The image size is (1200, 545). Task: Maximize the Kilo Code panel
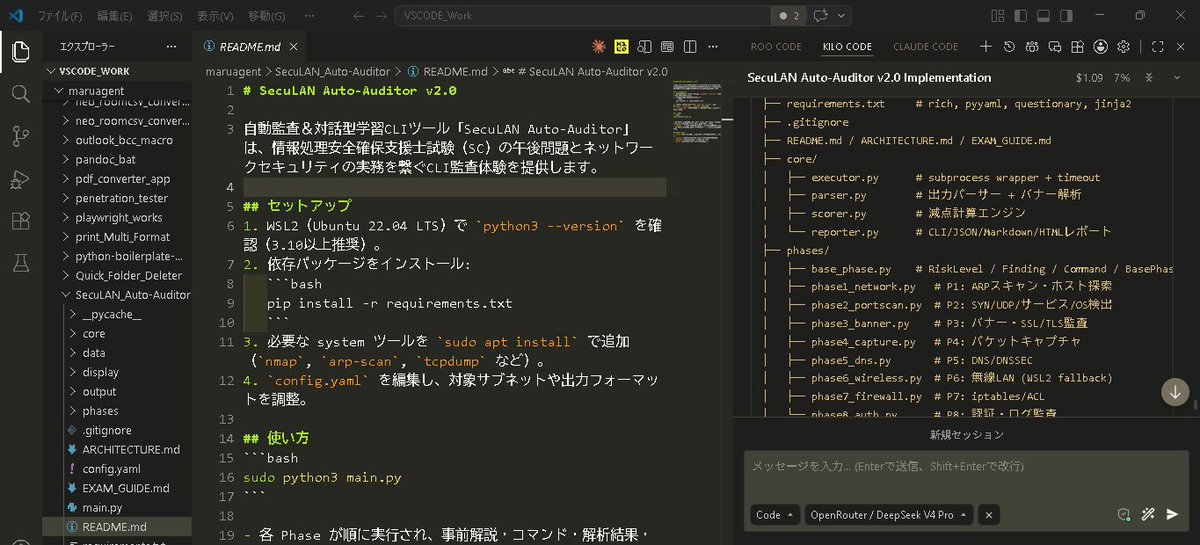click(x=1158, y=46)
